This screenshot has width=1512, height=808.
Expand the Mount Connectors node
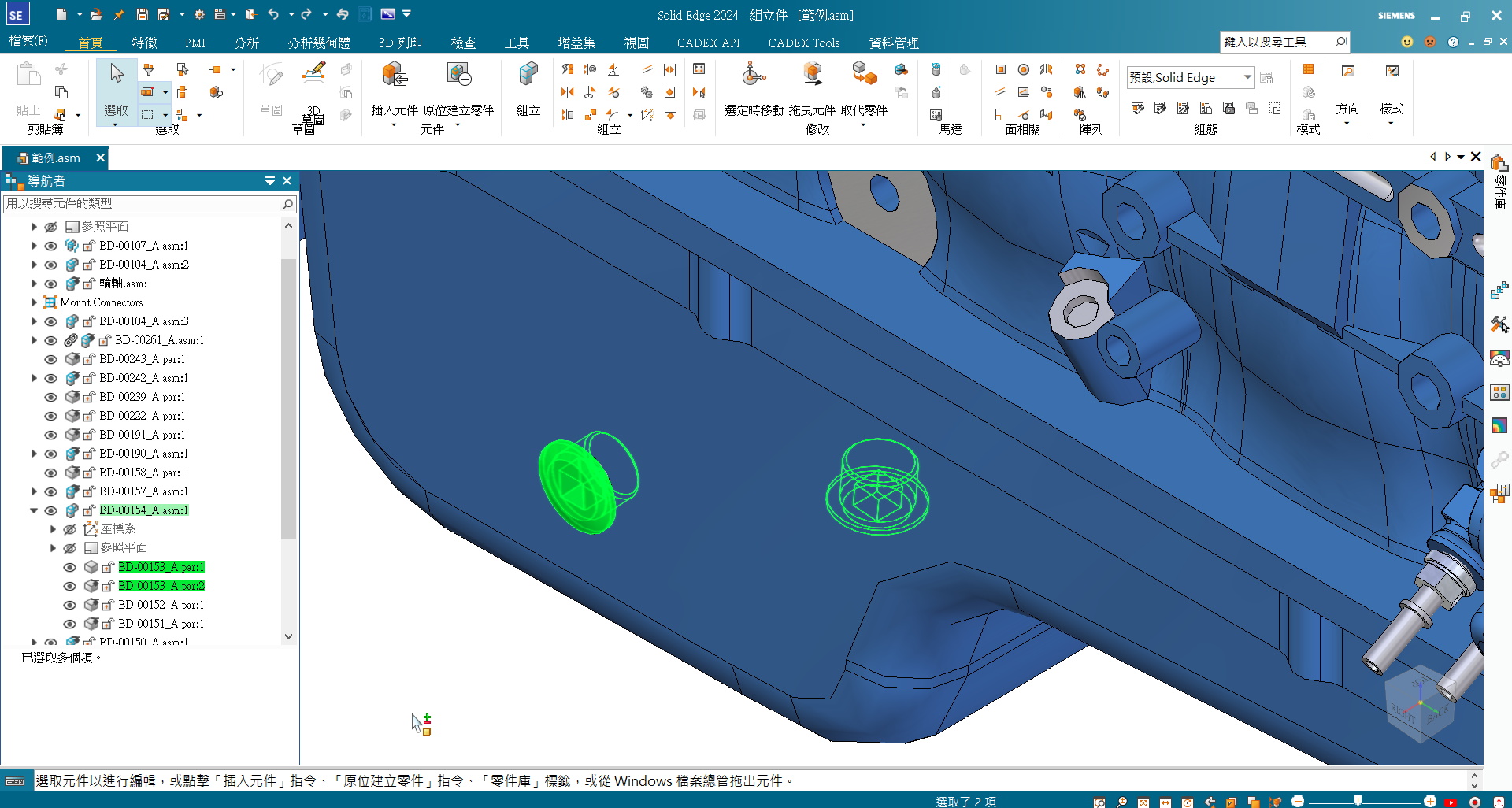click(34, 302)
